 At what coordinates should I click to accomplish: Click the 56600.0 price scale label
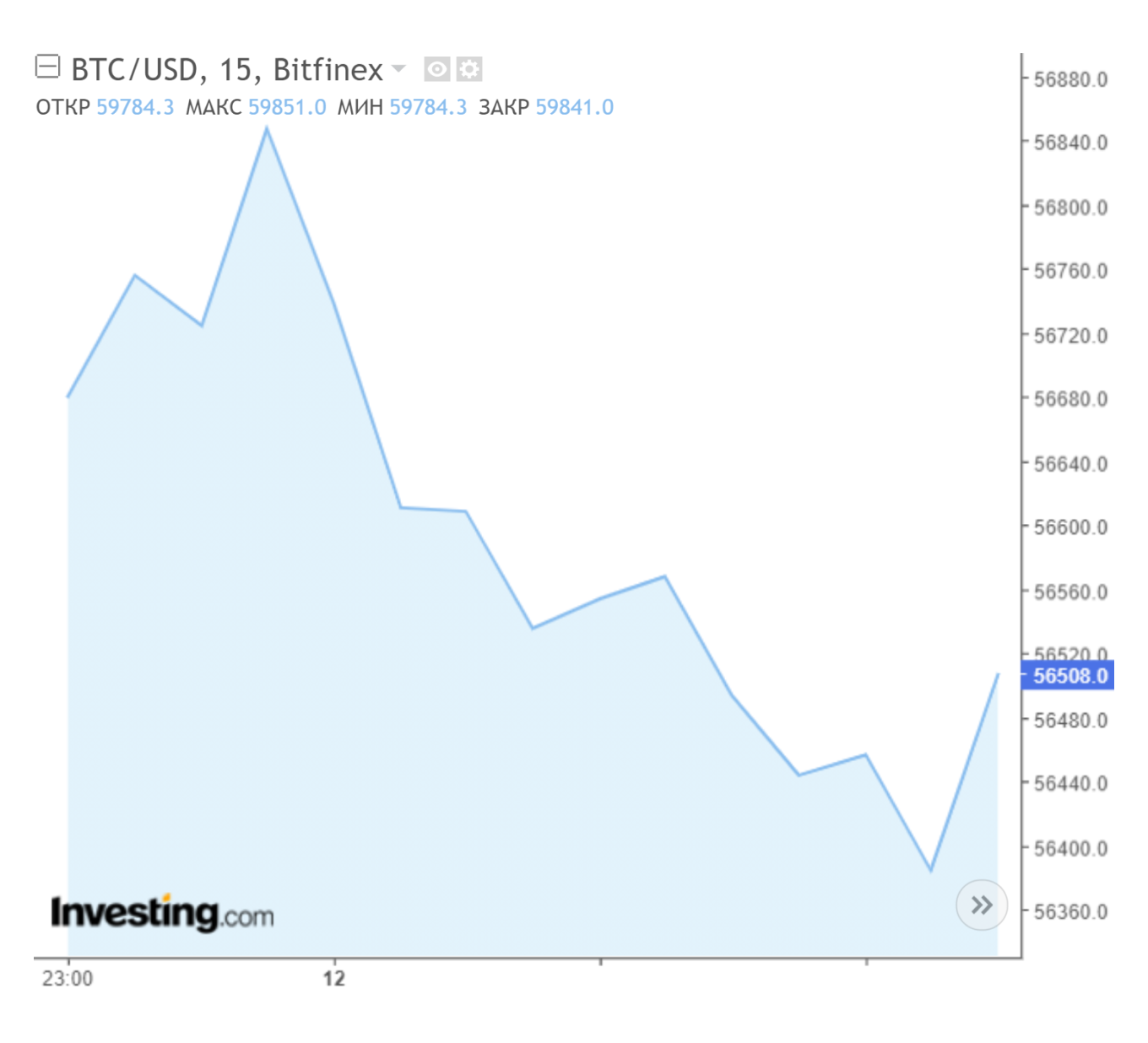tap(1069, 527)
